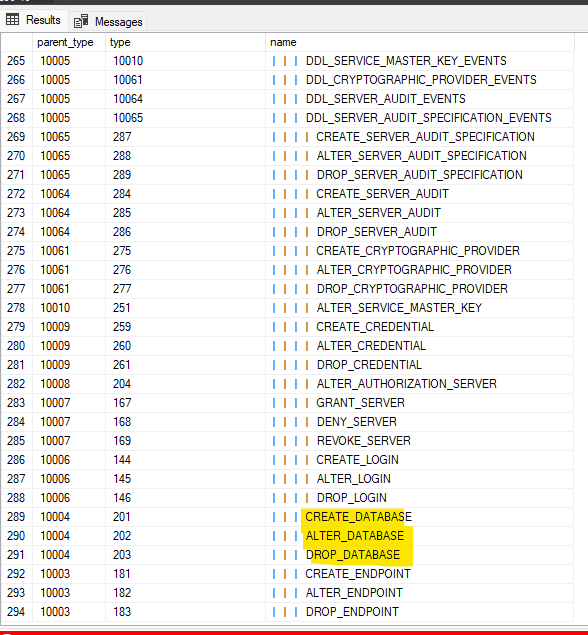
Task: Switch to the Messages tab
Action: [x=108, y=21]
